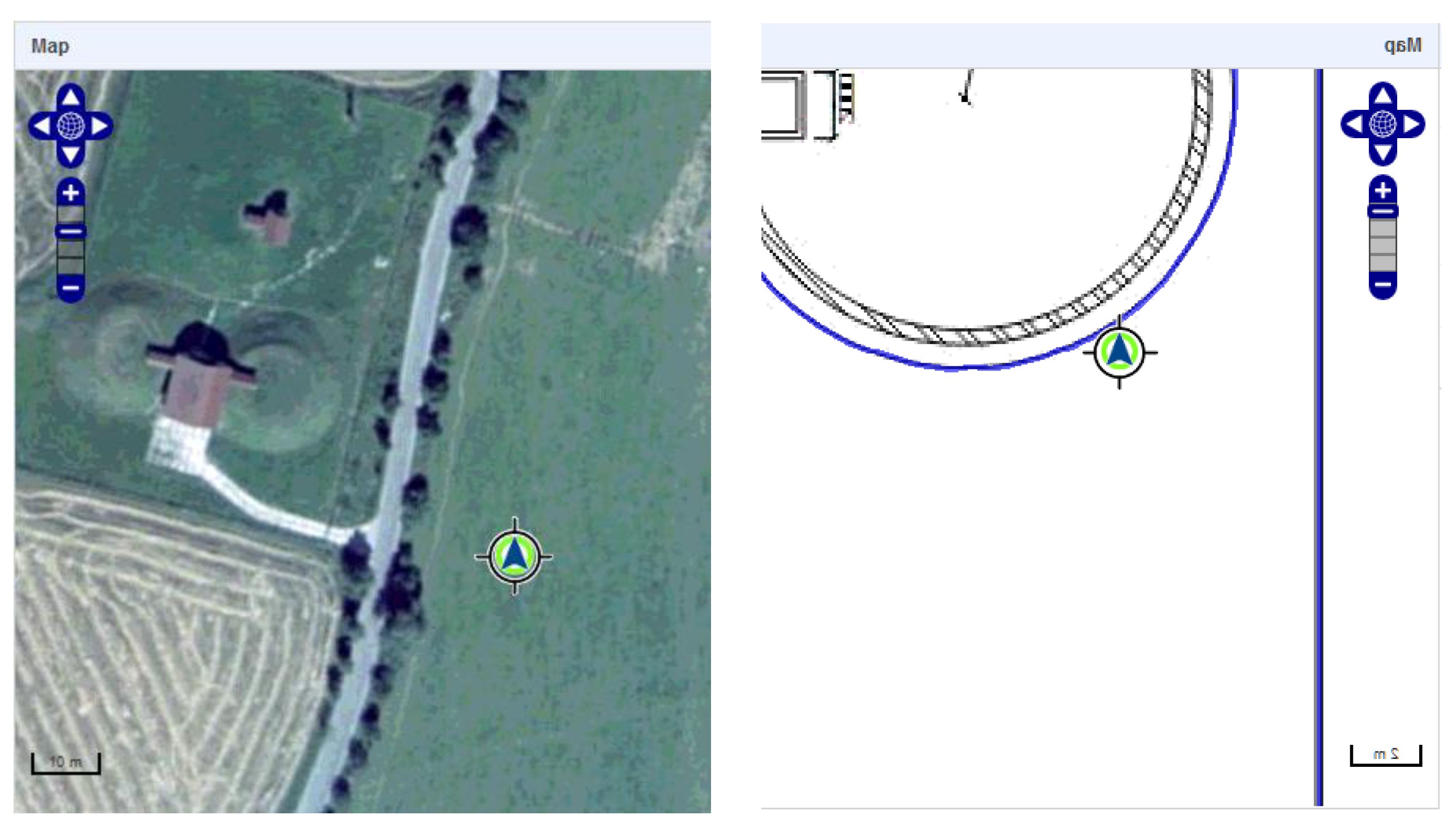Pan left in the satellite map
The image size is (1456, 832).
[42, 126]
